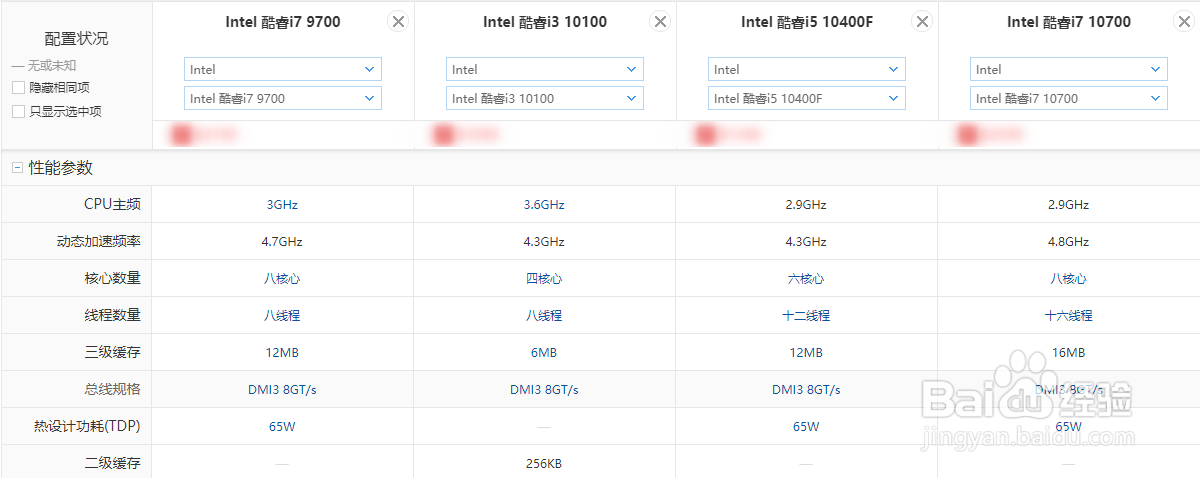
Task: Remove the Intel 酷睿i5 10400F column
Action: point(922,22)
